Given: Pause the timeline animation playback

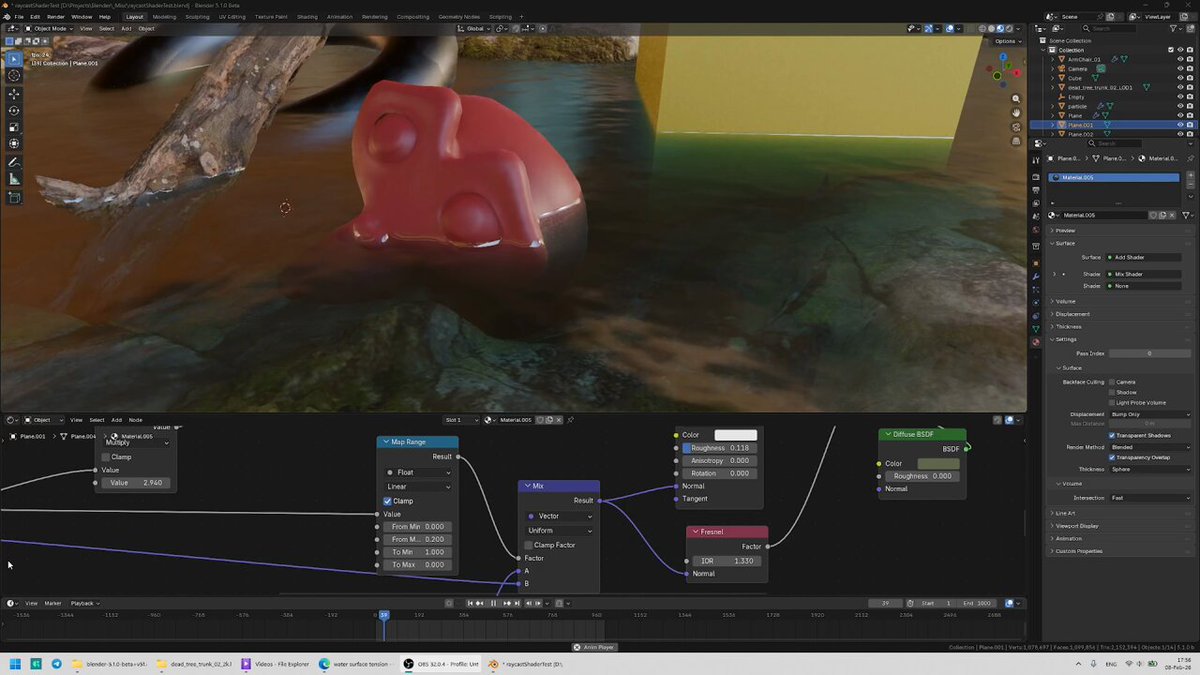Looking at the screenshot, I should (493, 603).
